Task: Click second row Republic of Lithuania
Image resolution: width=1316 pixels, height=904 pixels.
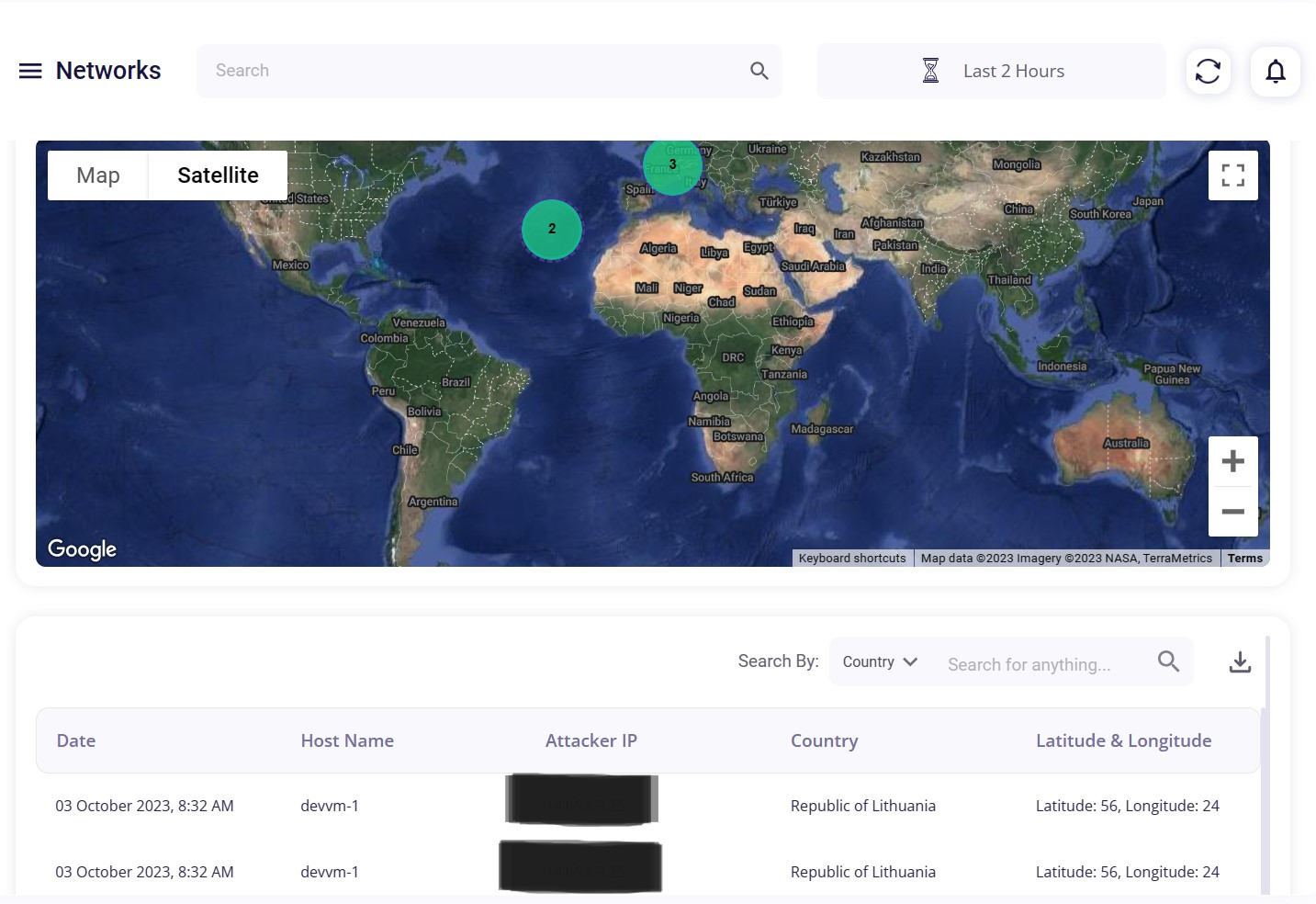Action: point(863,872)
